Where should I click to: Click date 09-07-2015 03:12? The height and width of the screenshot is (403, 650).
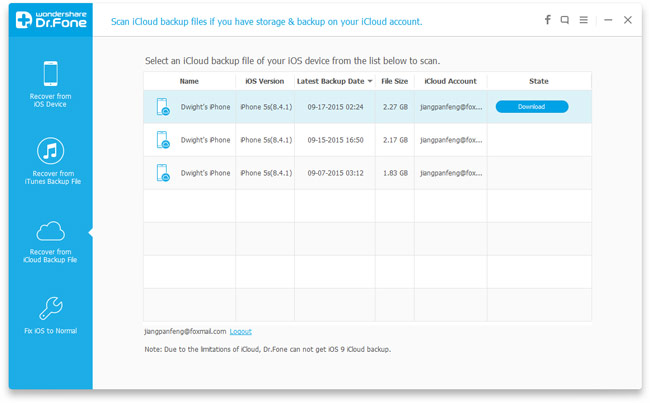point(335,173)
